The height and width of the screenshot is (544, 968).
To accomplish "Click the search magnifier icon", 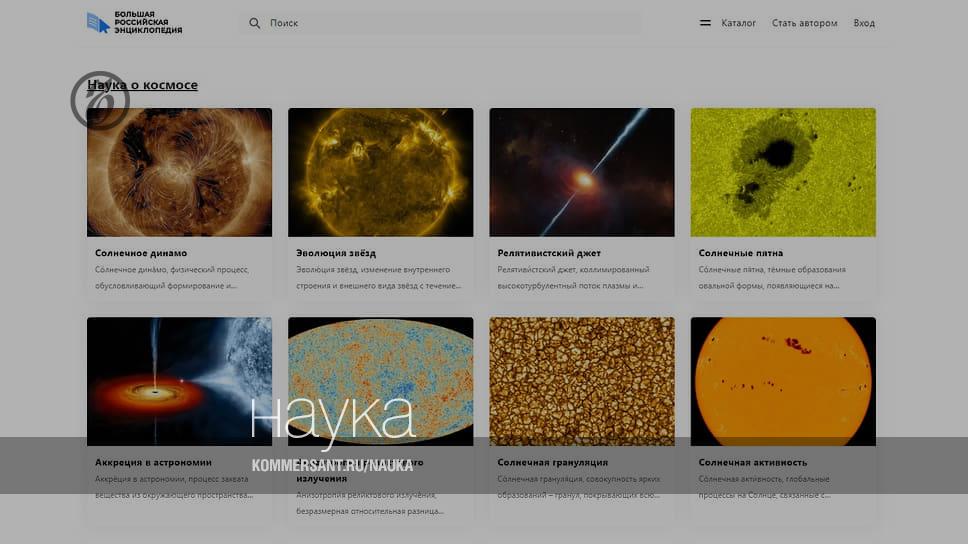I will click(255, 23).
